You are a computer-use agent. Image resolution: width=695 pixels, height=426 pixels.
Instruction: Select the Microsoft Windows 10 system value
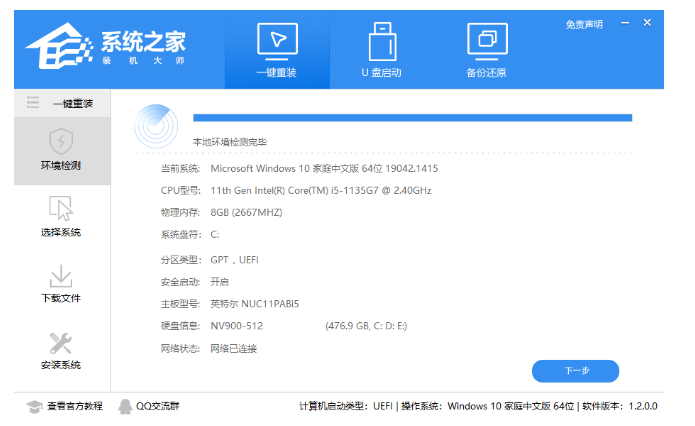click(x=324, y=168)
